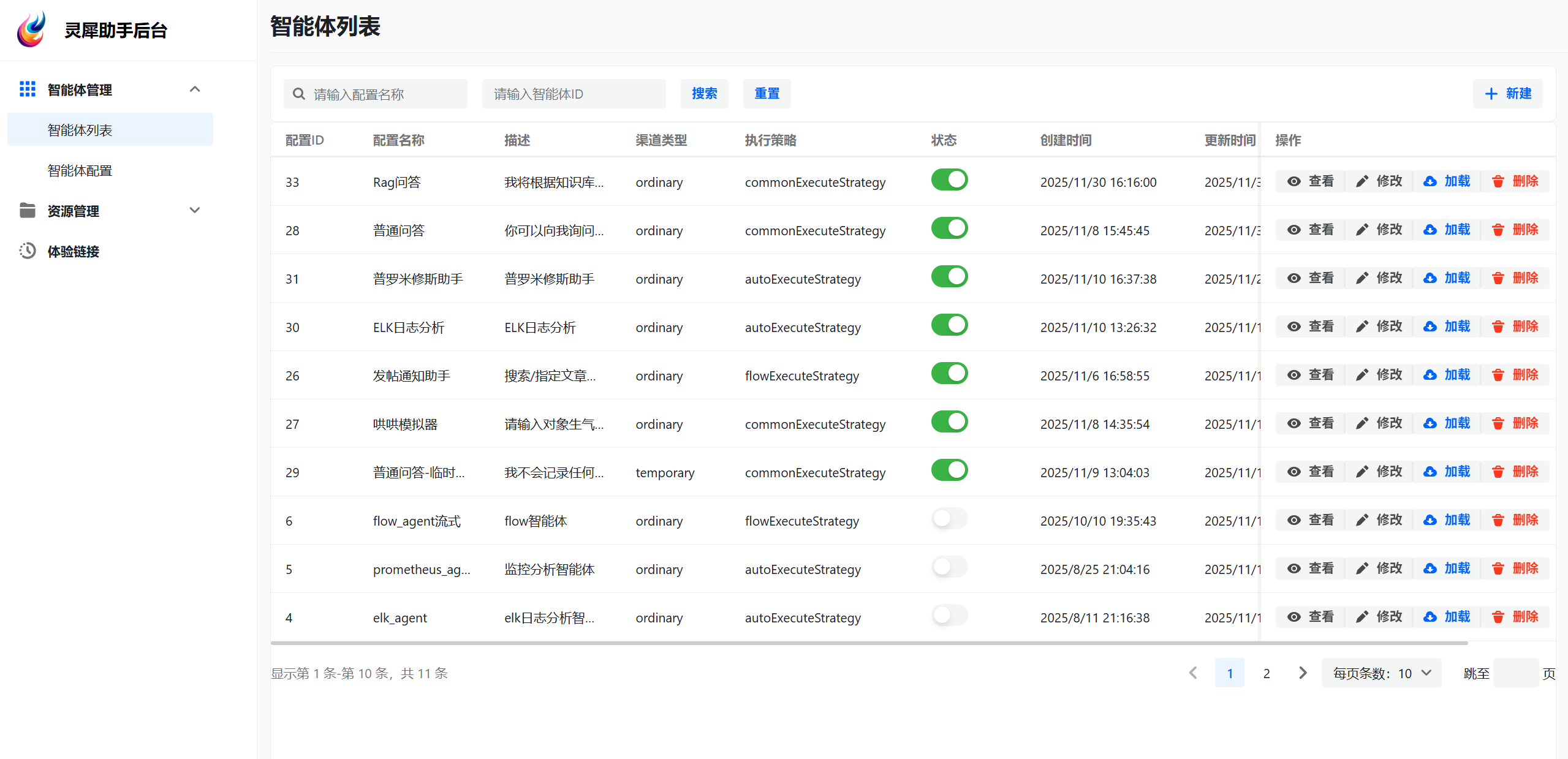Click the pencil edit icon for 普通问答 row

[1362, 230]
